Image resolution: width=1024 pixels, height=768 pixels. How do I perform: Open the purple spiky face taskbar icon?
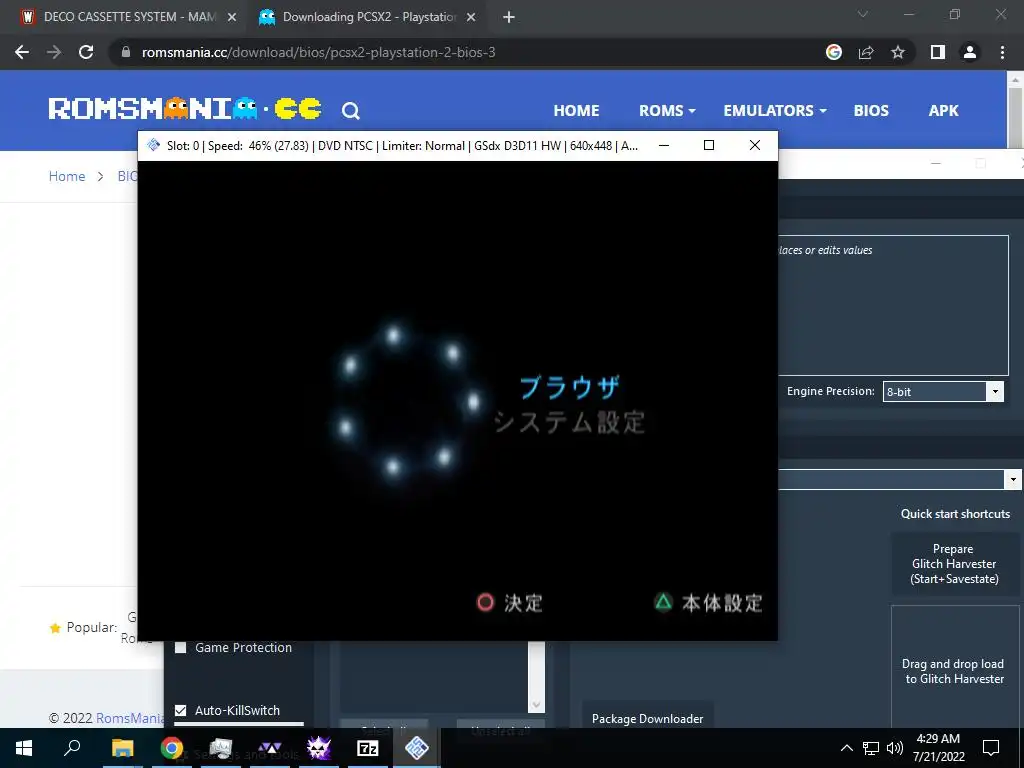pyautogui.click(x=319, y=748)
